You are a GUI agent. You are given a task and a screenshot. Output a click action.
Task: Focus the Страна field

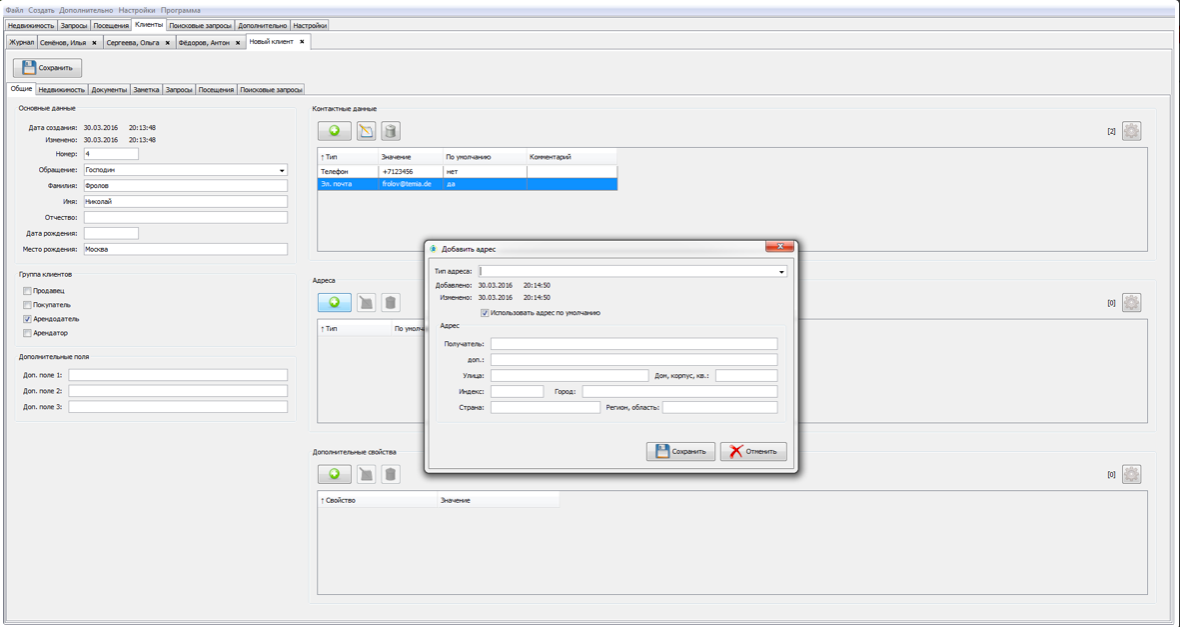546,407
